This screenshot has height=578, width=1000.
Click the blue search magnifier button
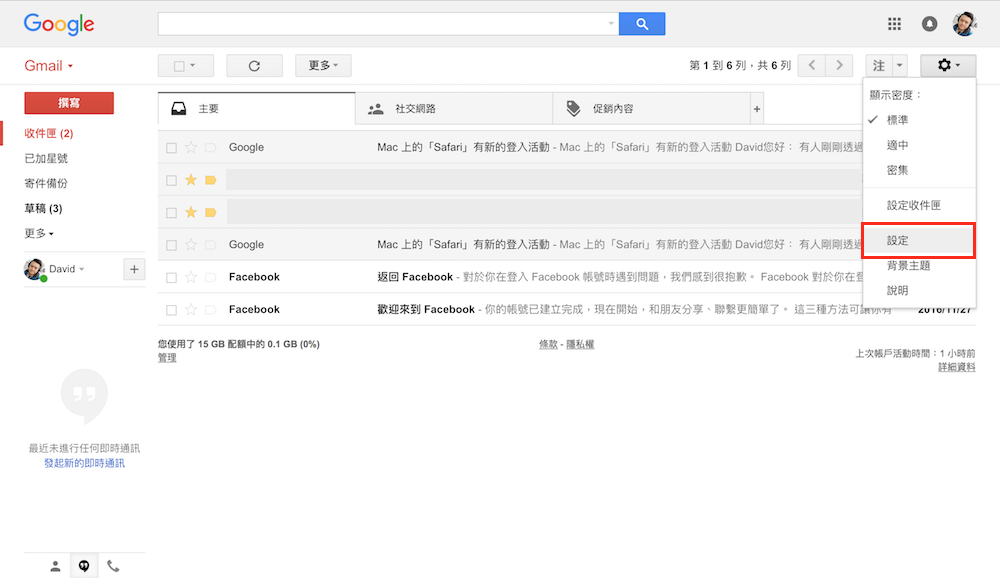click(x=642, y=24)
